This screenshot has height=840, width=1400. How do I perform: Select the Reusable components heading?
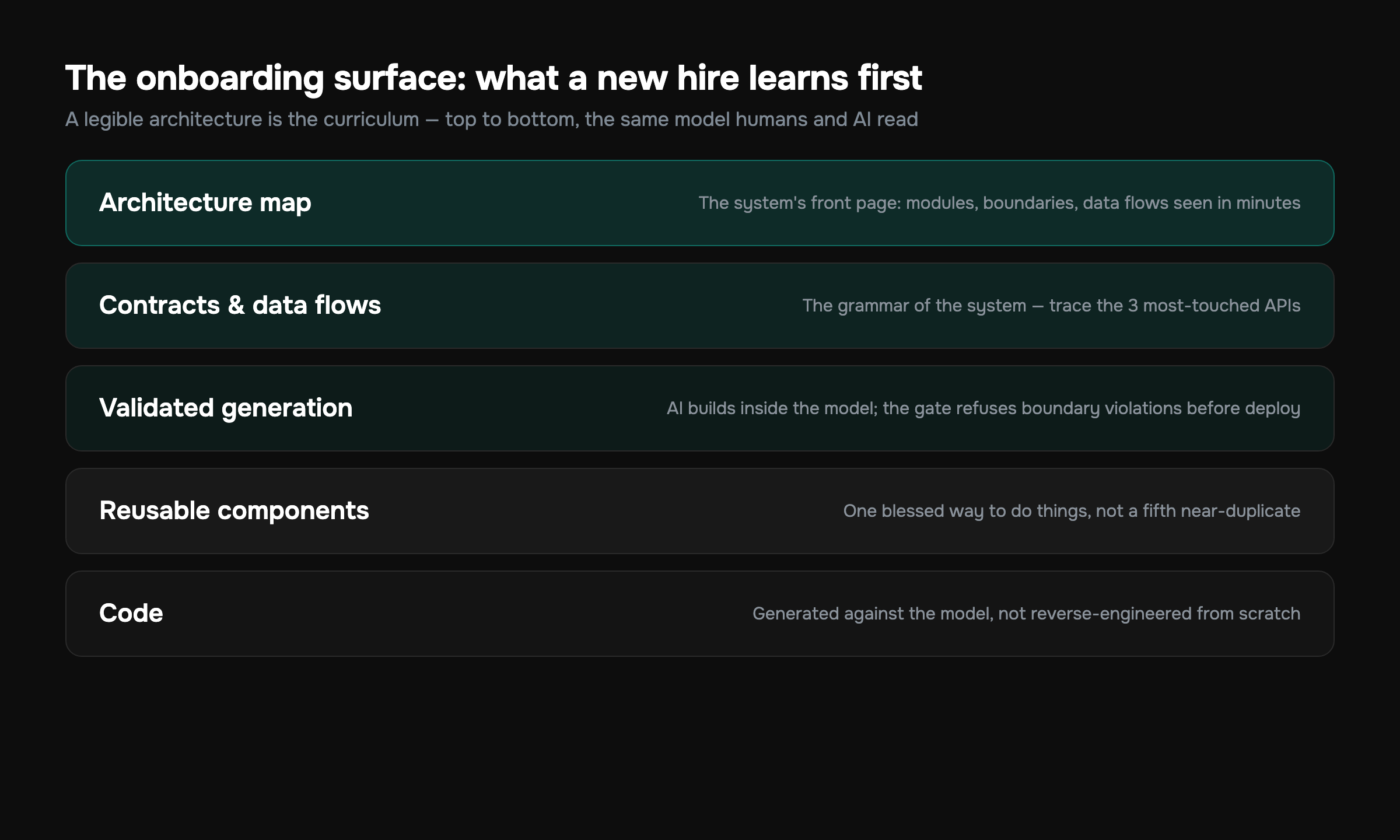point(234,511)
